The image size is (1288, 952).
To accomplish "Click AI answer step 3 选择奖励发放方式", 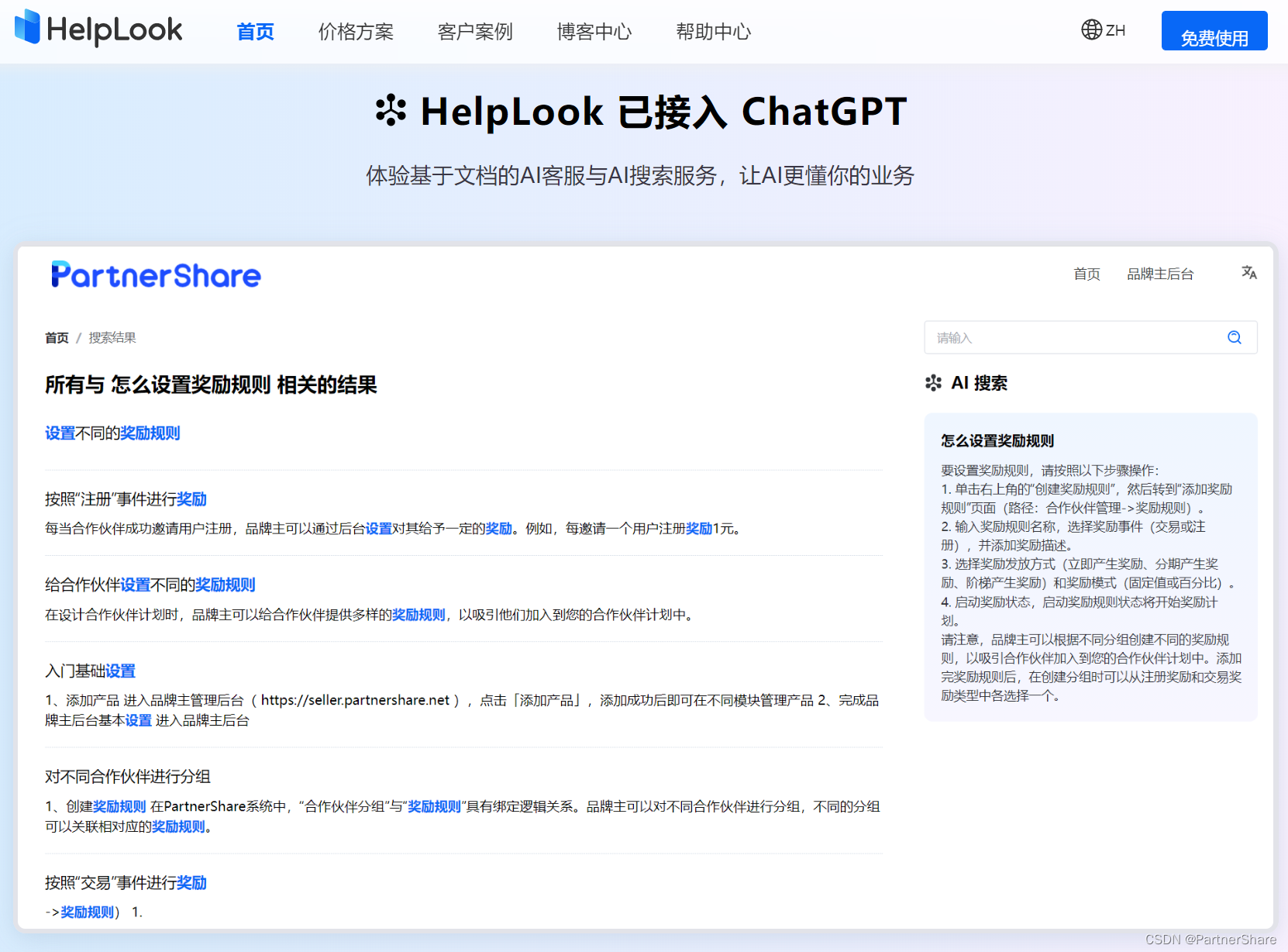I will [1088, 573].
